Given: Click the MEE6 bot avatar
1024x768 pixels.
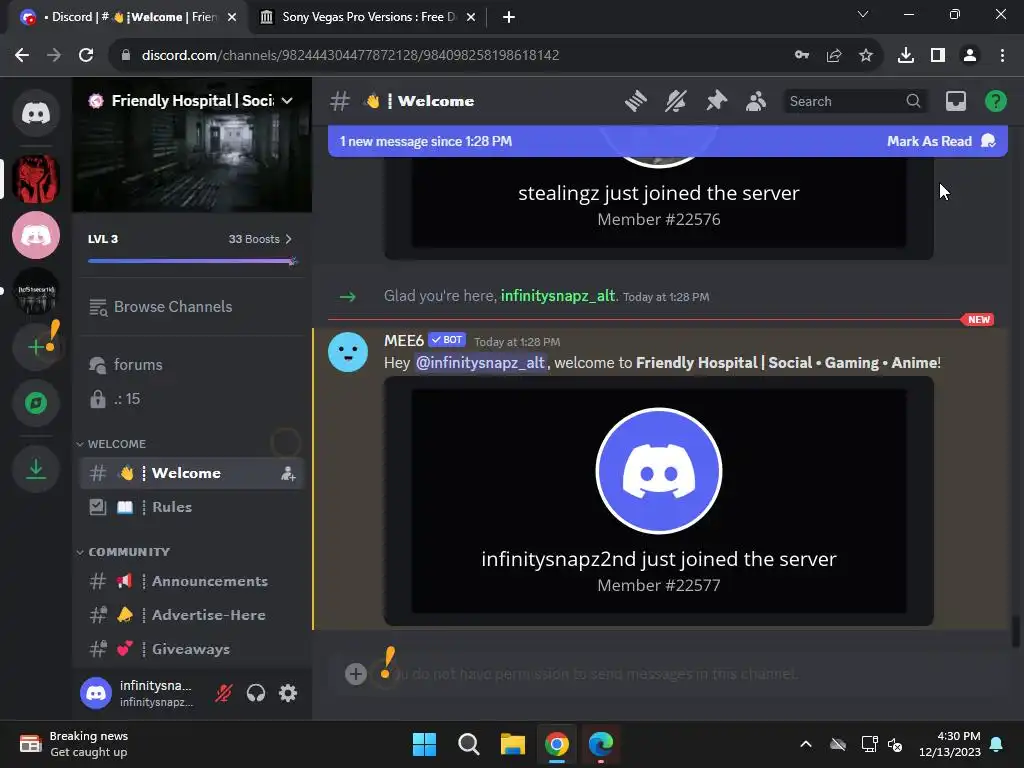Looking at the screenshot, I should [348, 351].
